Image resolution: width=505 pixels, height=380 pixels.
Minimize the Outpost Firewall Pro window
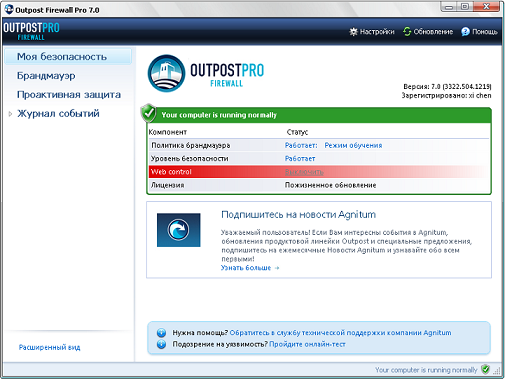pyautogui.click(x=449, y=7)
